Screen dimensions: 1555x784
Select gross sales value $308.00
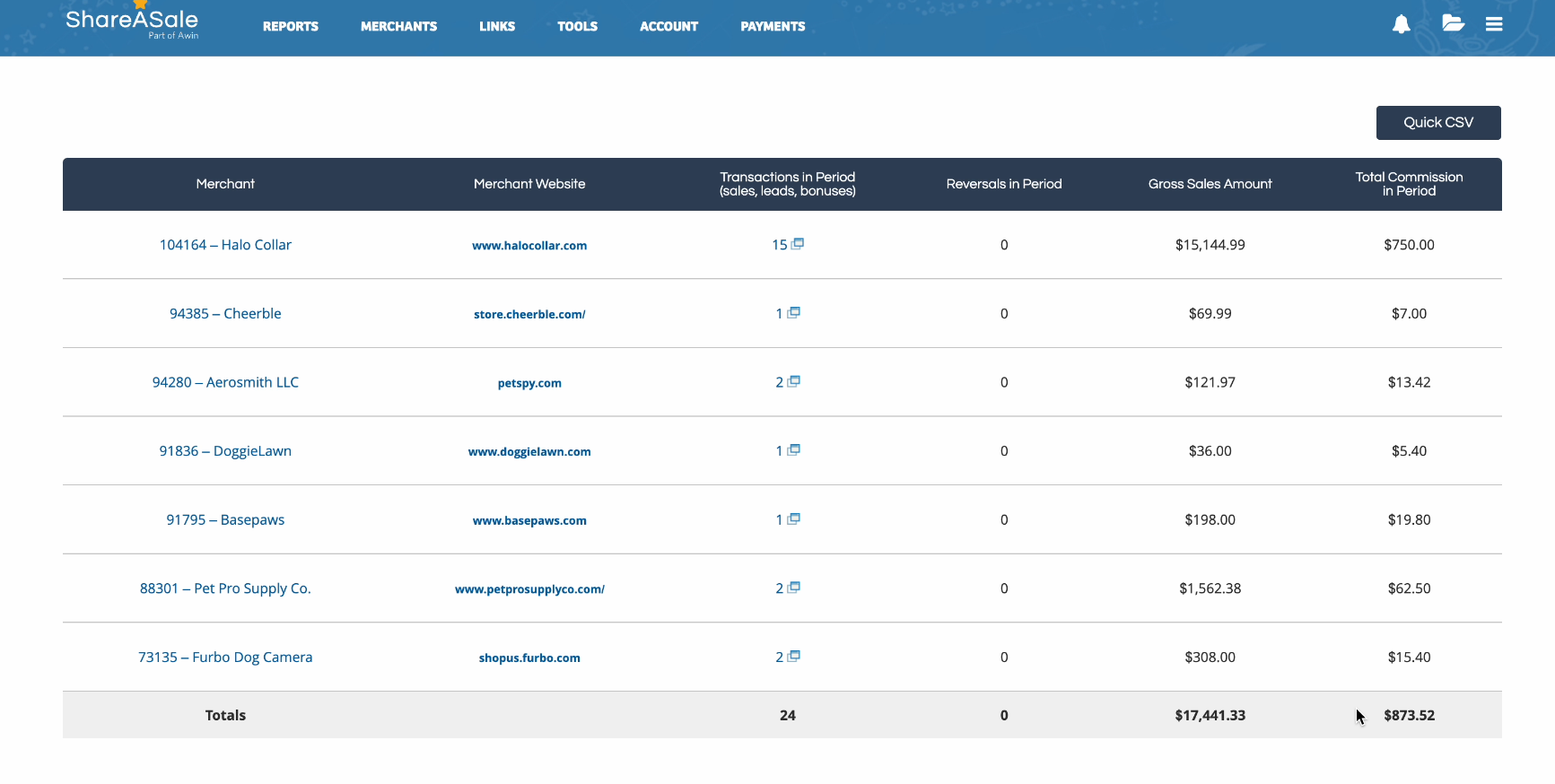coord(1210,658)
